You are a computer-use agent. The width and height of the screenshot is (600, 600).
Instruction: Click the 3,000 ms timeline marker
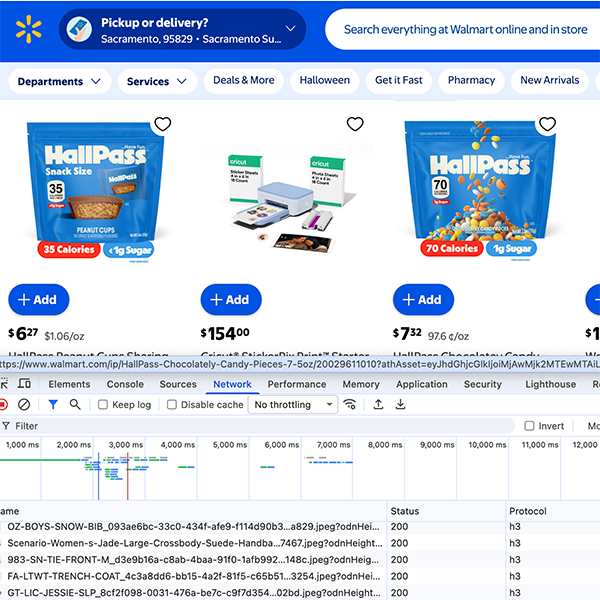click(126, 445)
